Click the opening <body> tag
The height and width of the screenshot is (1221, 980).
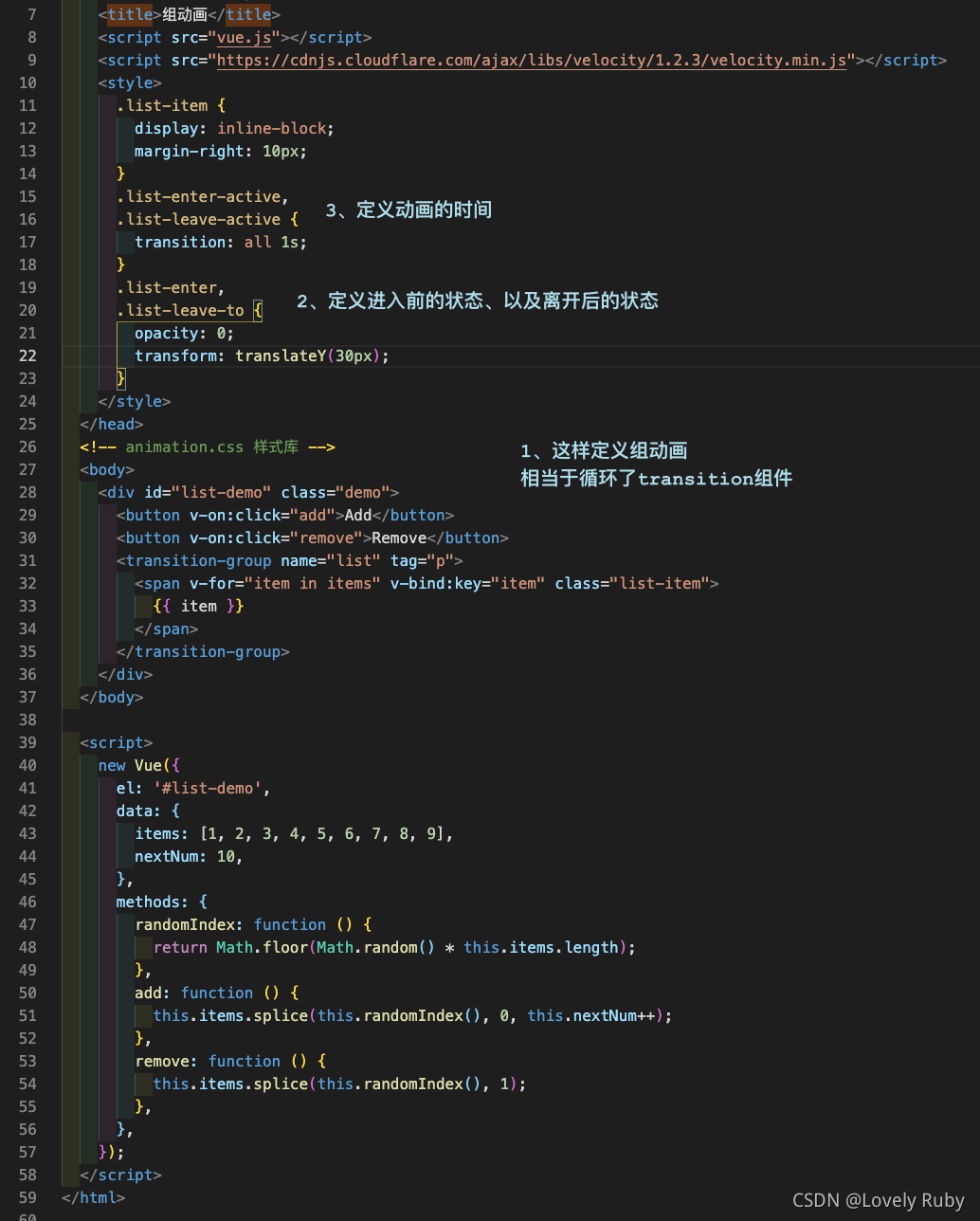tap(107, 469)
